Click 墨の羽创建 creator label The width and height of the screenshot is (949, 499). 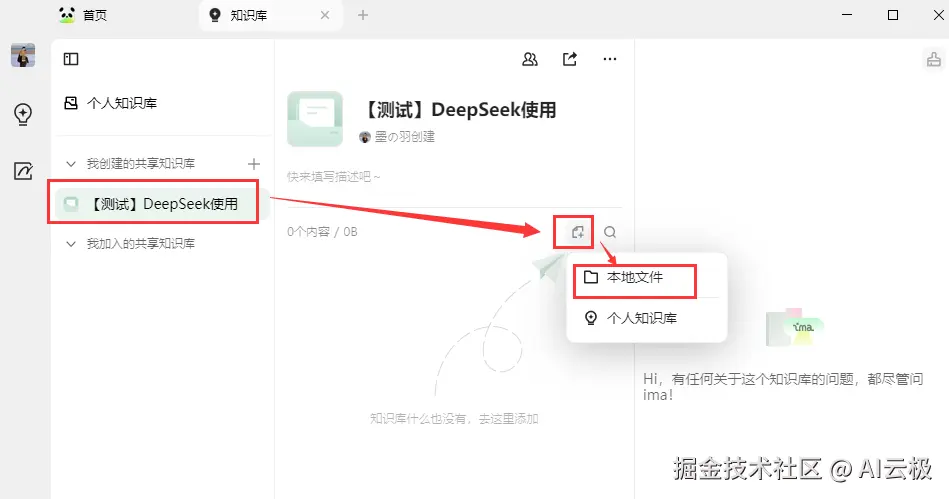click(x=397, y=137)
